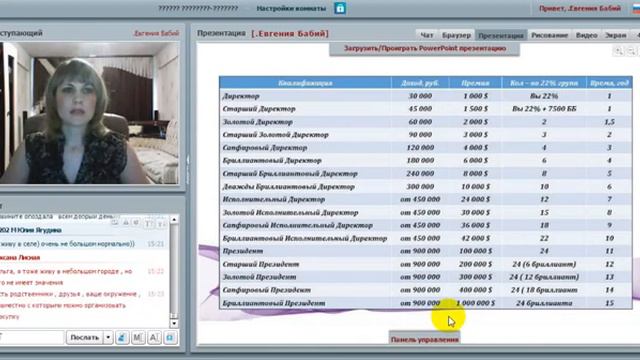The image size is (640, 360).
Task: Click the Сапфировый Директор row title
Action: click(264, 148)
